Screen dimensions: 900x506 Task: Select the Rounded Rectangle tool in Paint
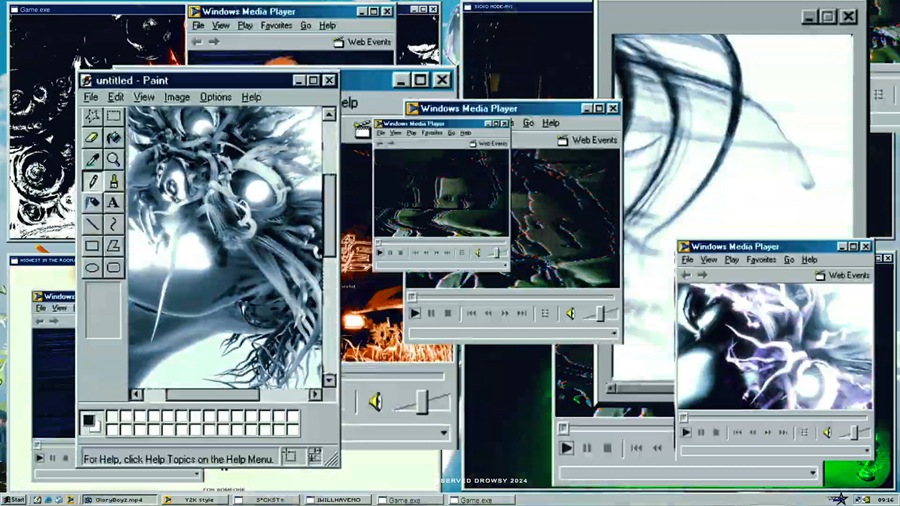click(114, 268)
